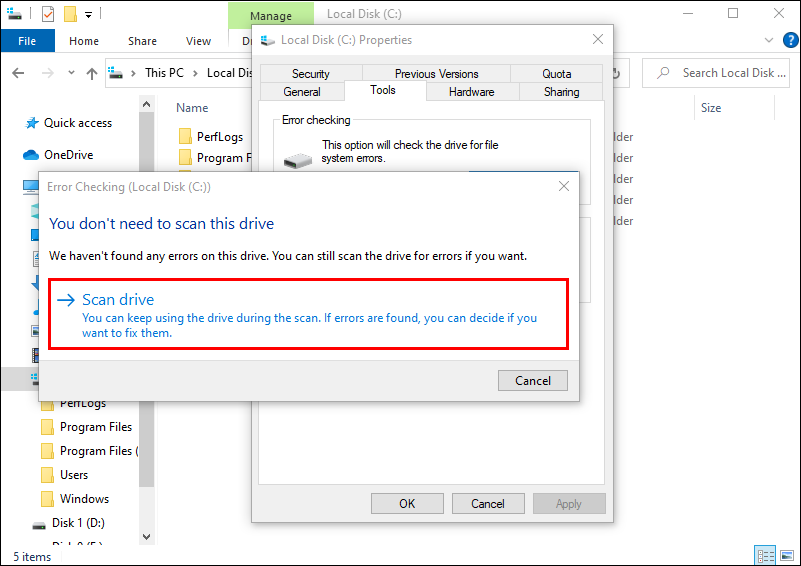Switch to Security tab
The height and width of the screenshot is (566, 801).
click(311, 74)
